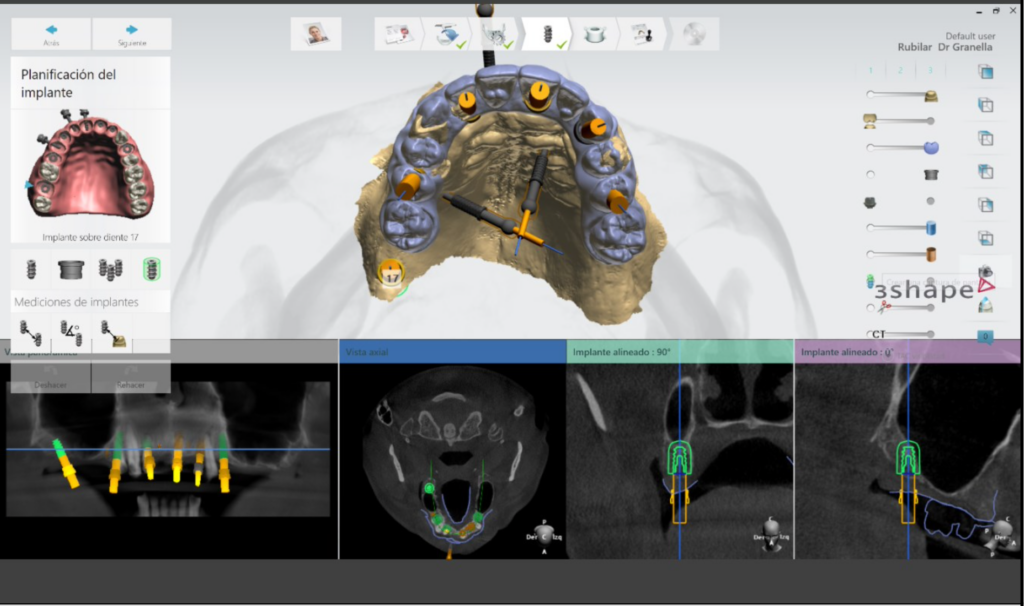Viewport: 1024px width, 606px height.
Task: Switch to second cube view orientation
Action: pos(985,104)
